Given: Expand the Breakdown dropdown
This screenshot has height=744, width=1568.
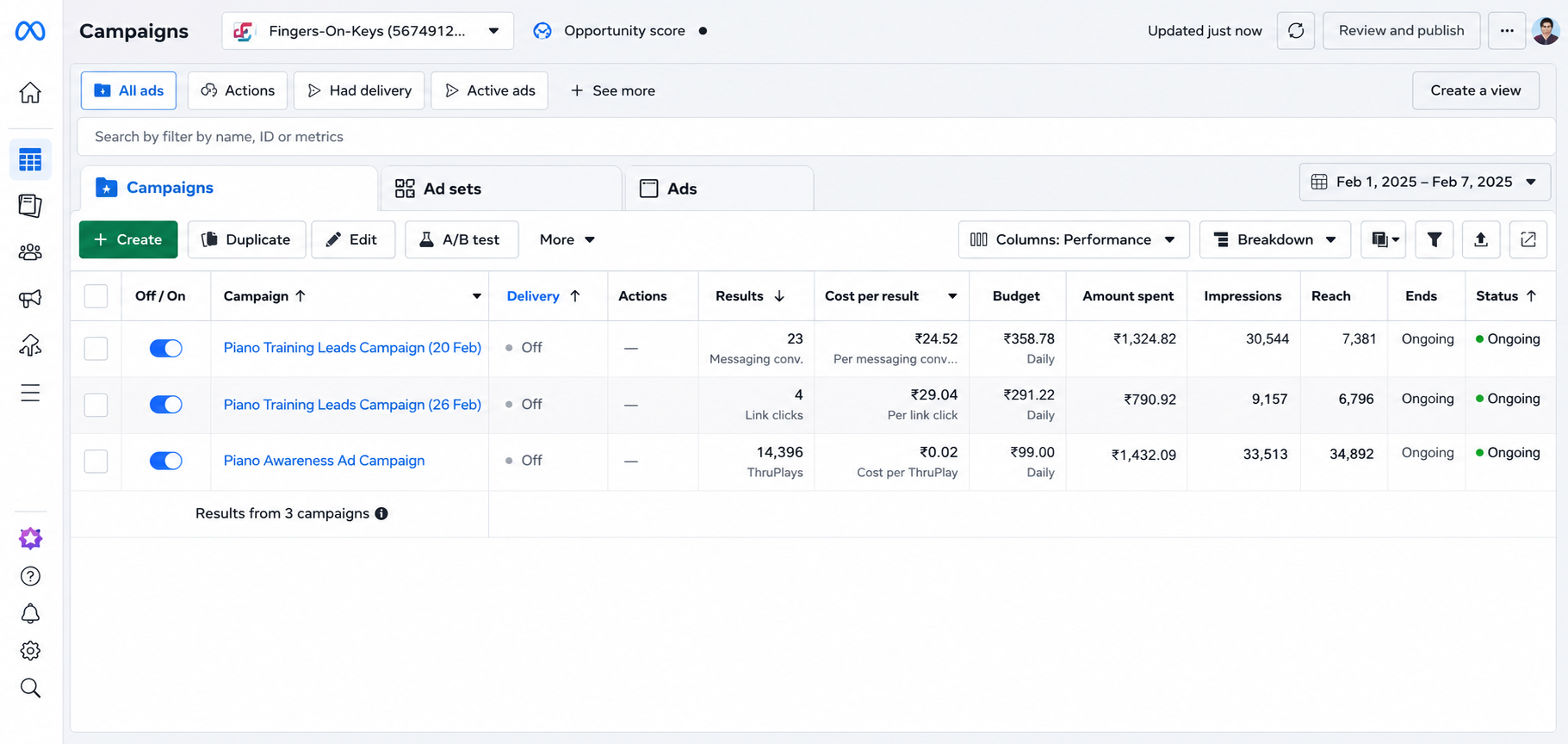Looking at the screenshot, I should pyautogui.click(x=1275, y=239).
